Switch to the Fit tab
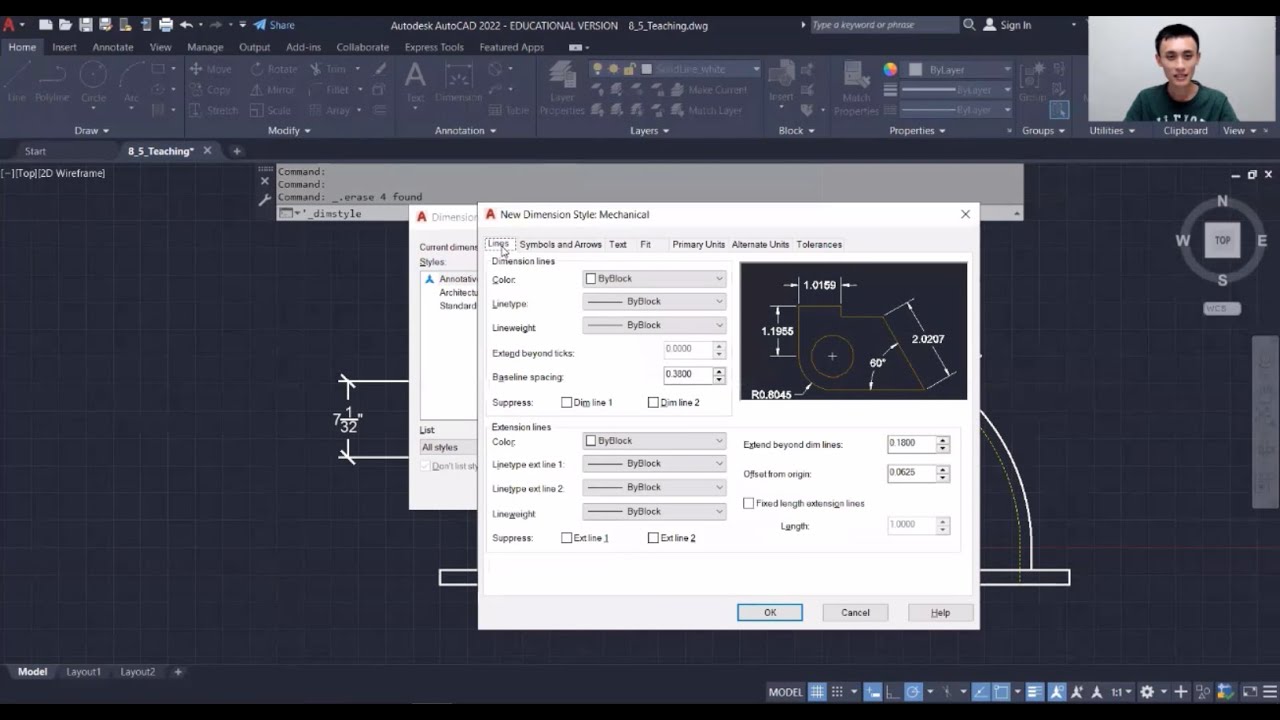Viewport: 1280px width, 720px height. pyautogui.click(x=645, y=244)
